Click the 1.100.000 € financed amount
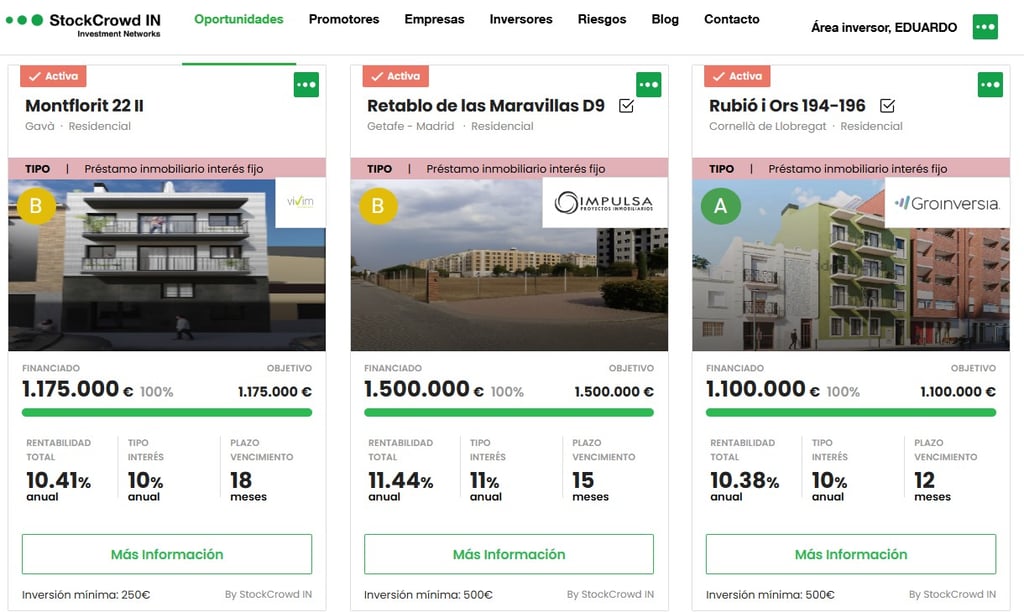Screen dimensions: 1024x612 pos(763,389)
